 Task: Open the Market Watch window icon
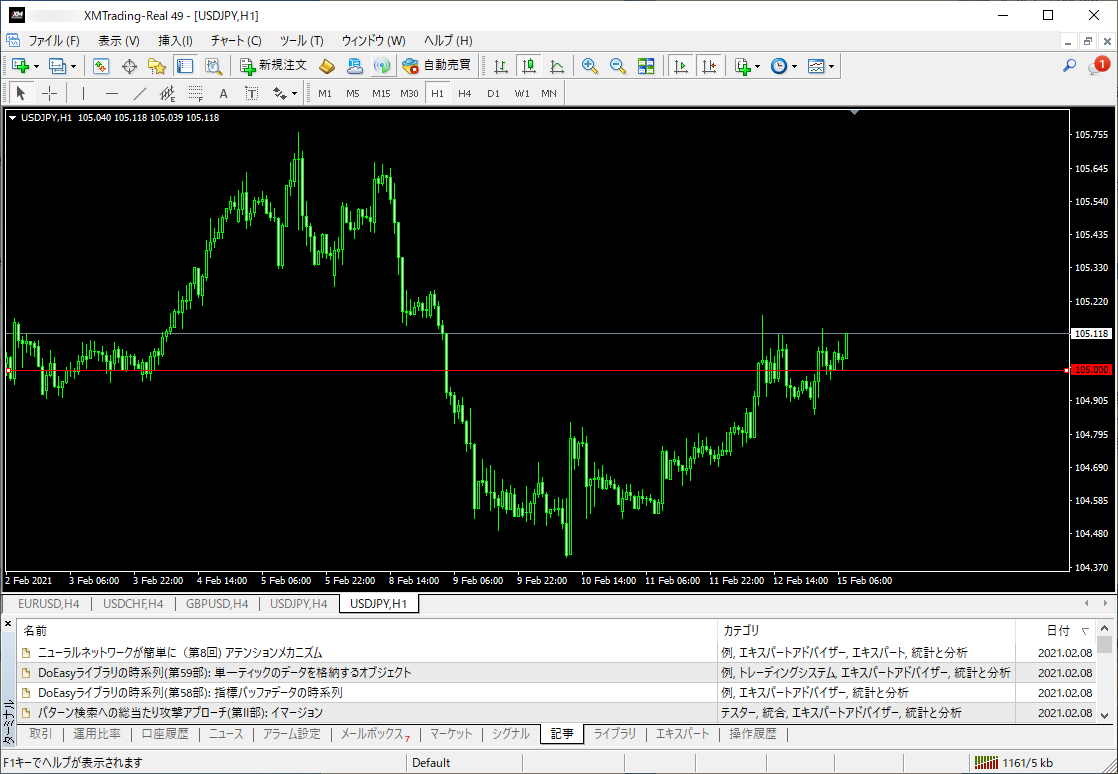pos(101,66)
